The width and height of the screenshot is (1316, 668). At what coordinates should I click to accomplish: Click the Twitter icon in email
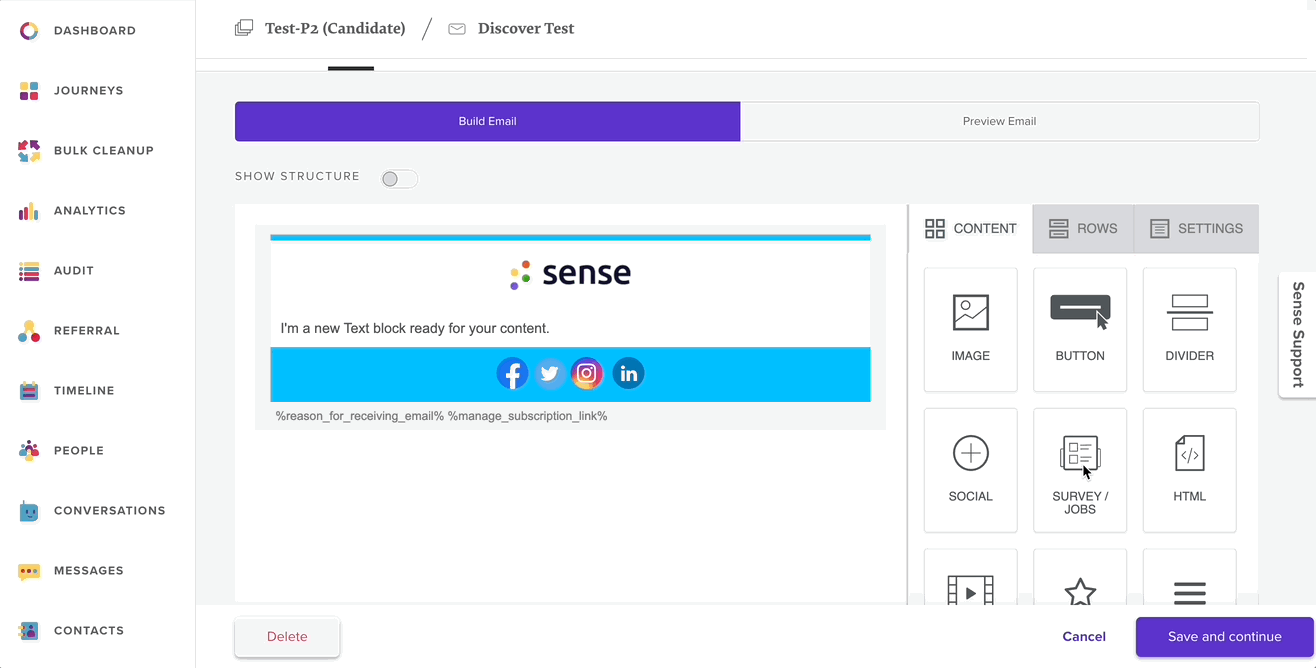point(549,374)
